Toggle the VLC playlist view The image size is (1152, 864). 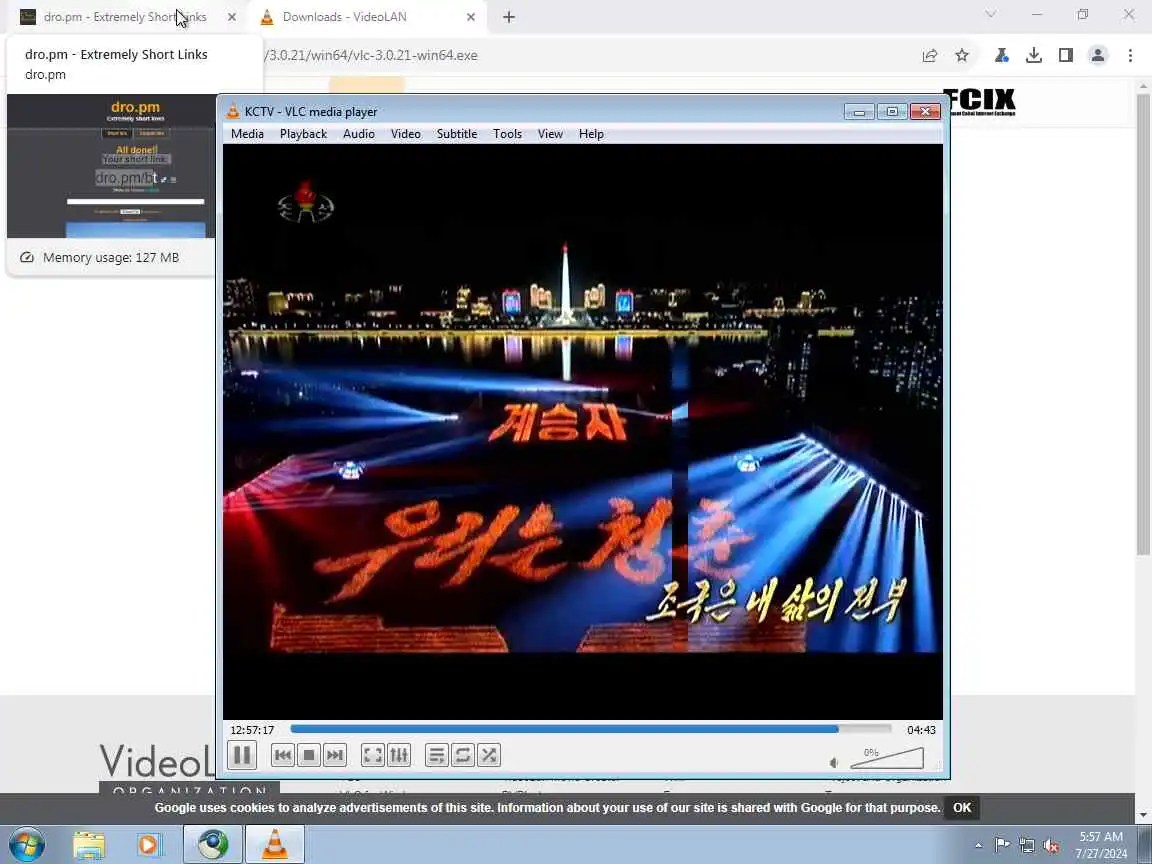coord(436,755)
